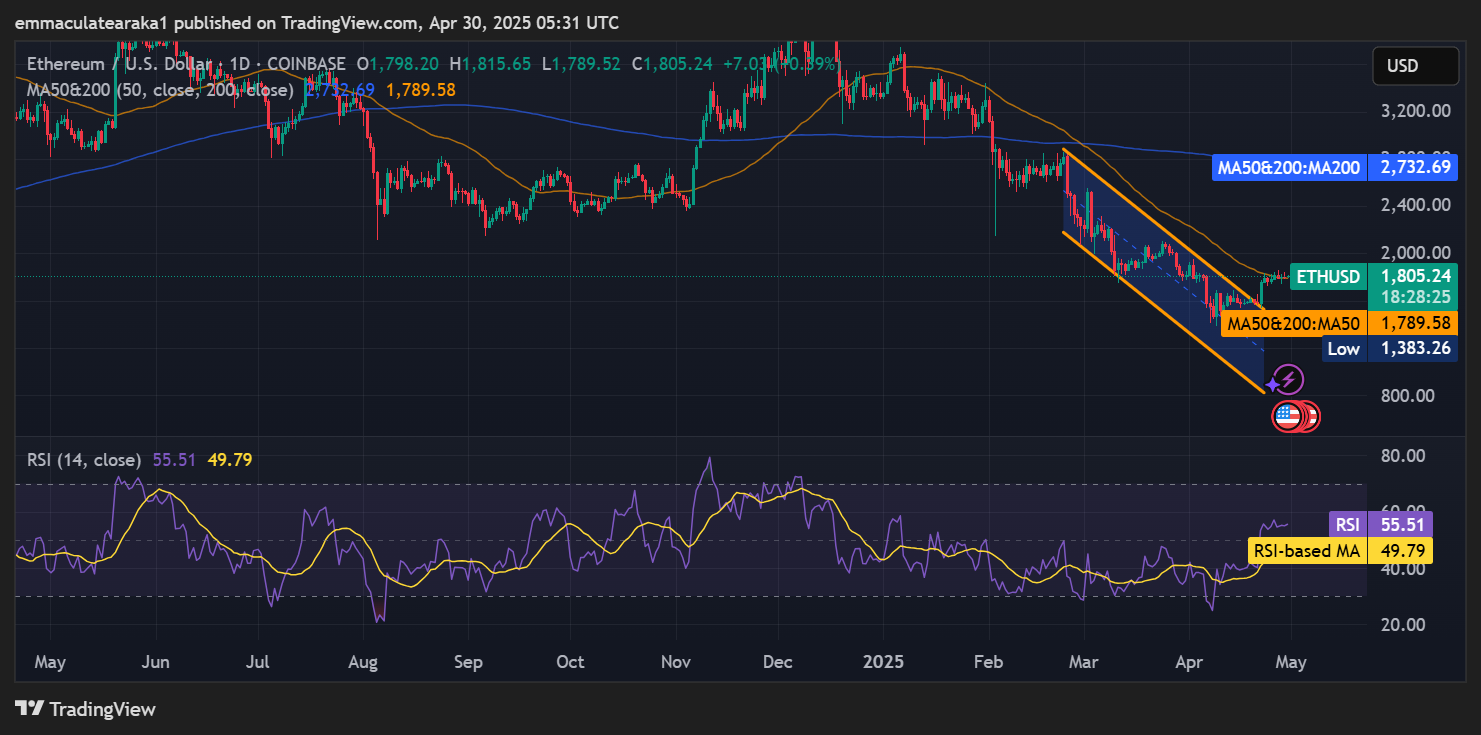Click the yellow RSI-based MA label
Screen dimensions: 1481x735
click(1308, 550)
